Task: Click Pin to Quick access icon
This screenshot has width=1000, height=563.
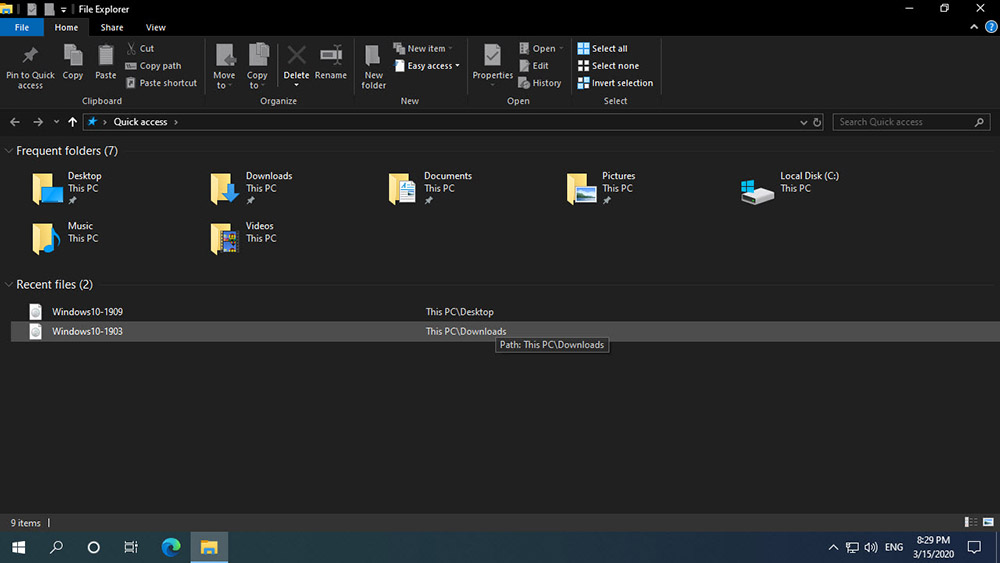Action: 30,55
